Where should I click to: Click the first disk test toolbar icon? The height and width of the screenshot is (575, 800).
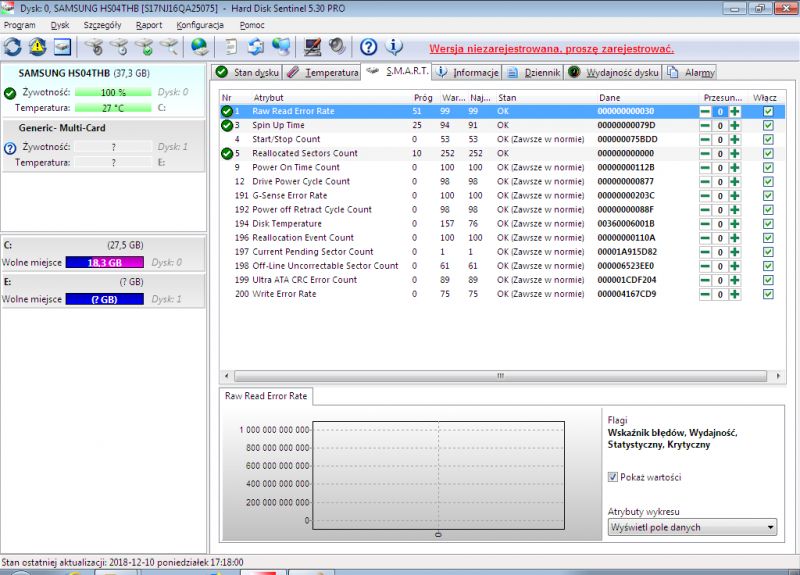click(x=94, y=47)
